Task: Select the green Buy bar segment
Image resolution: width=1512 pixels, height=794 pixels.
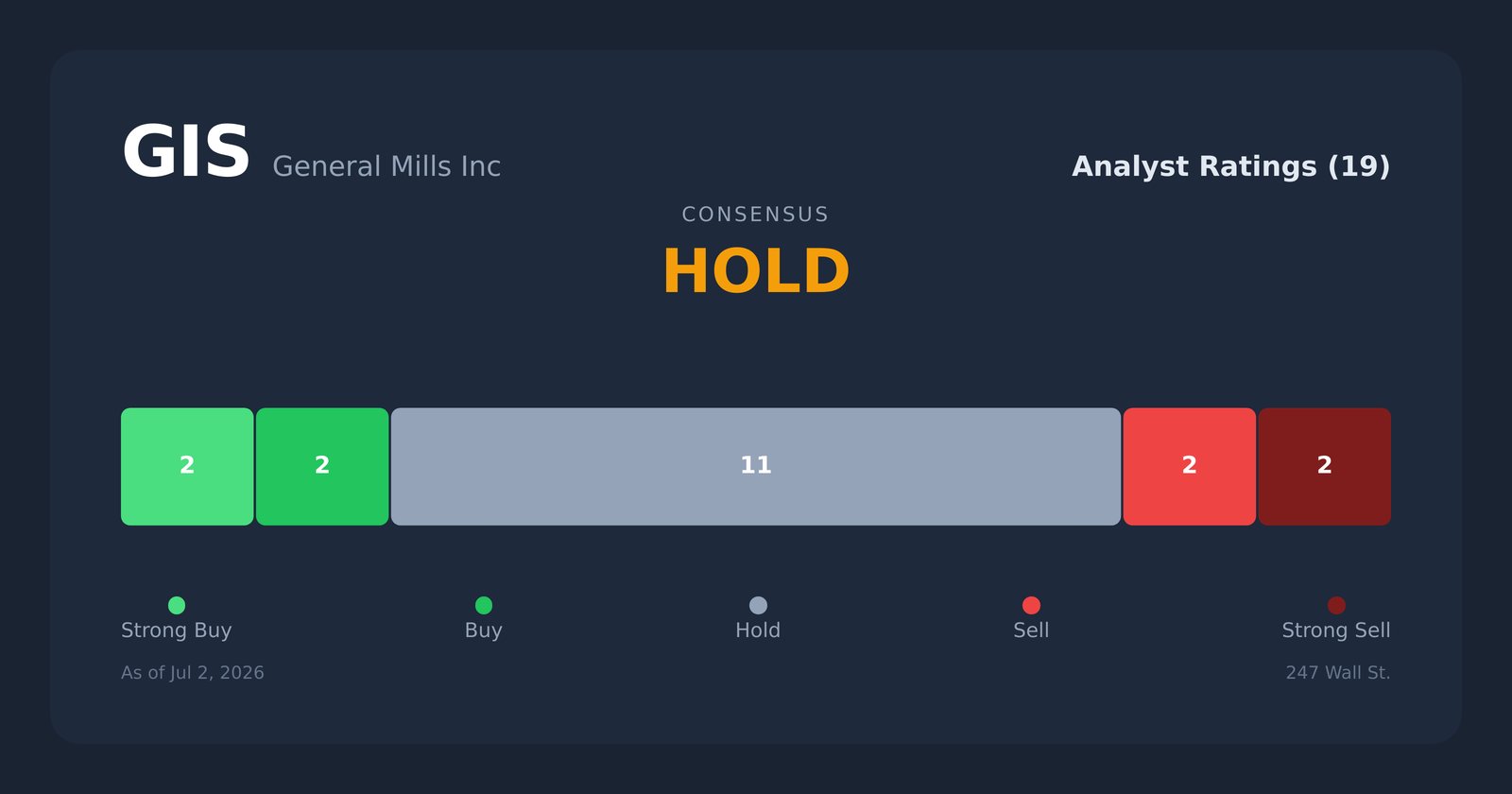Action: (322, 466)
